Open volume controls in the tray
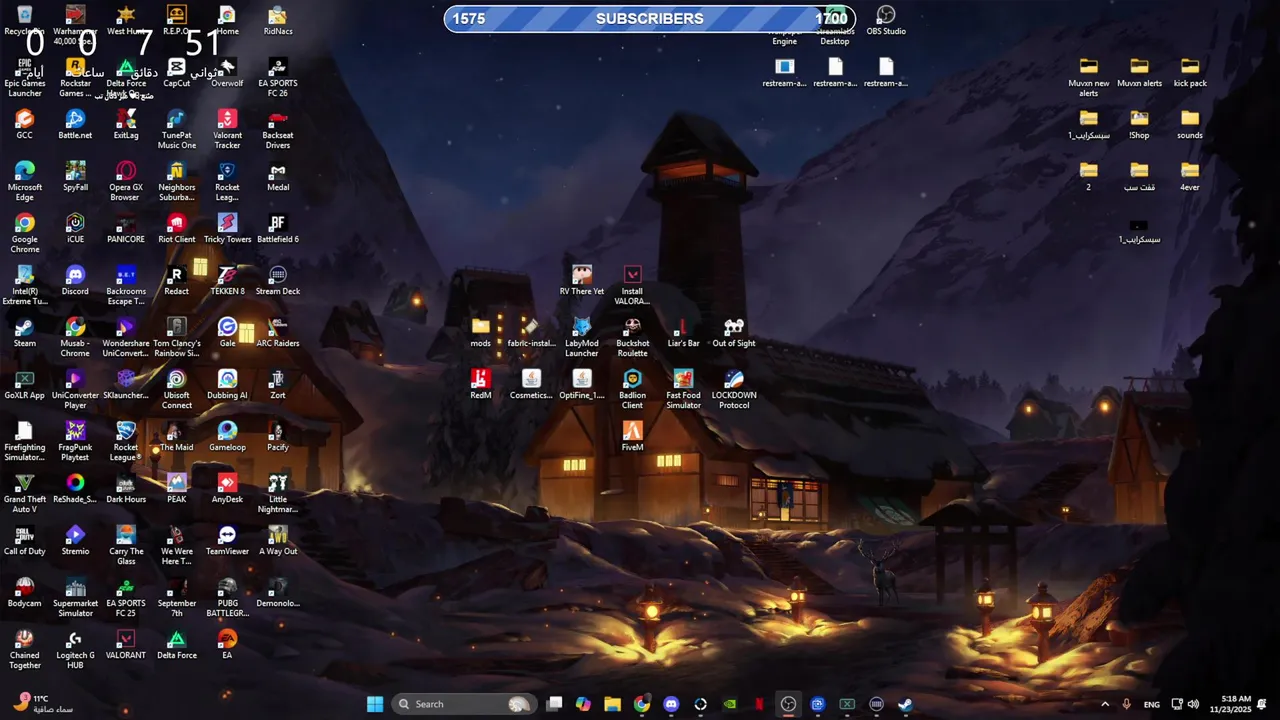This screenshot has width=1280, height=720. (1195, 704)
